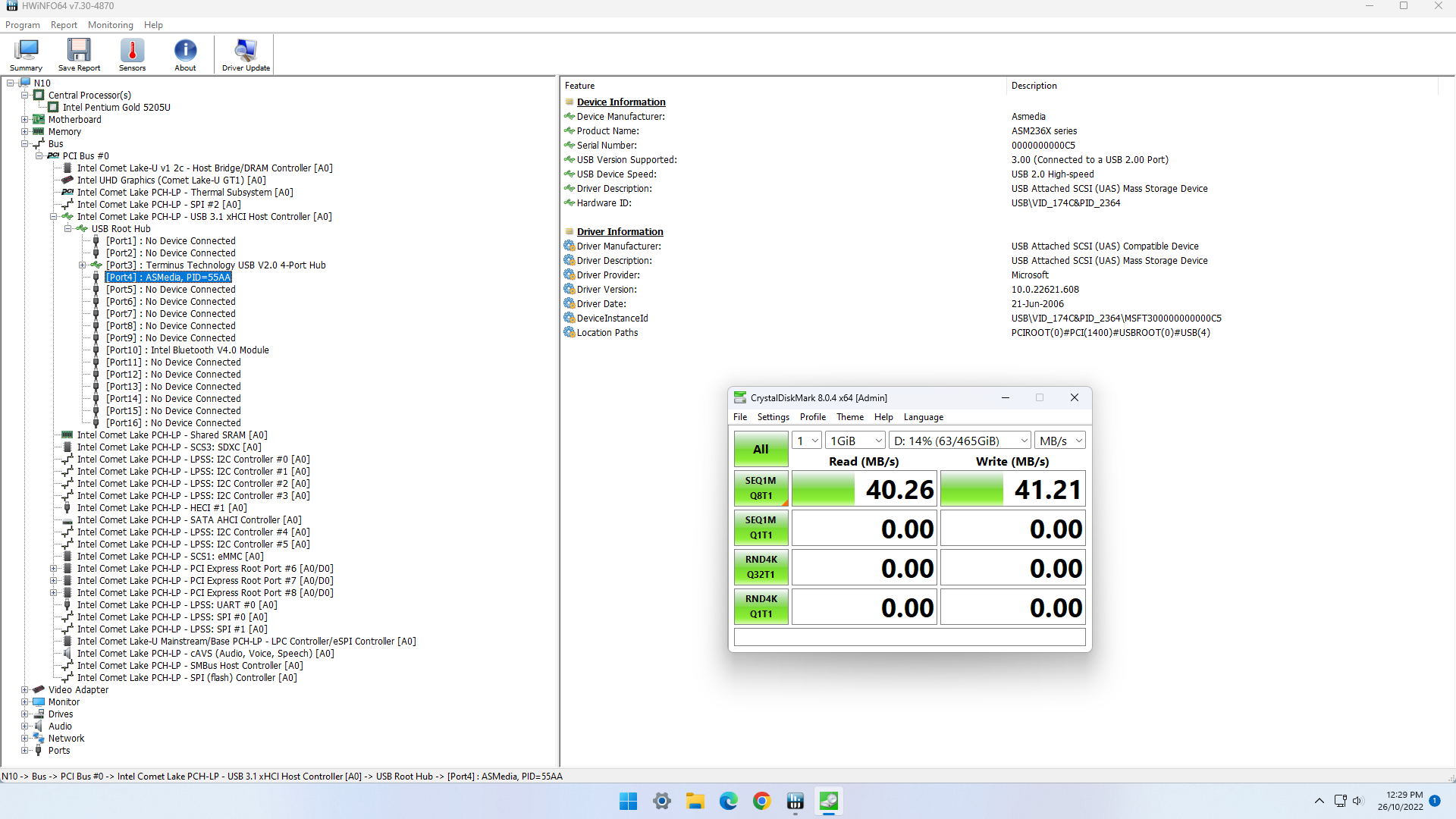This screenshot has height=819, width=1456.
Task: Open CrystalDiskMark File menu
Action: coord(740,417)
